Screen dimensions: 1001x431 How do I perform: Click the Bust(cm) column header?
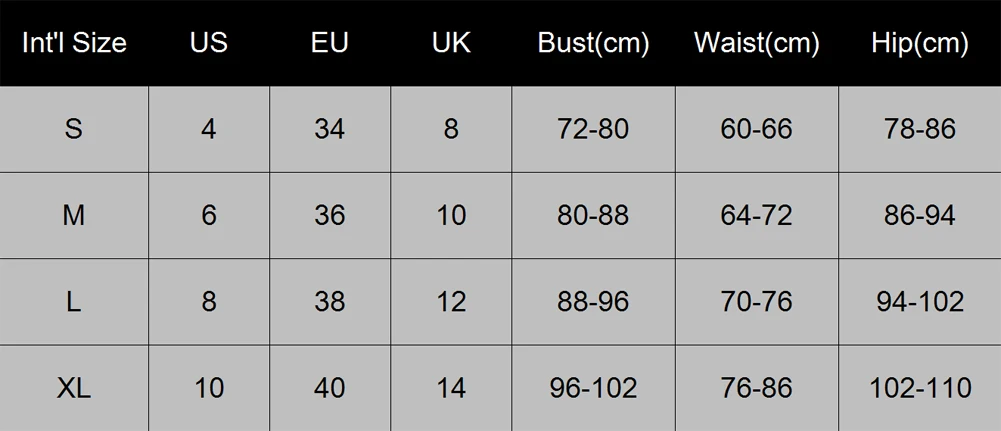click(593, 43)
